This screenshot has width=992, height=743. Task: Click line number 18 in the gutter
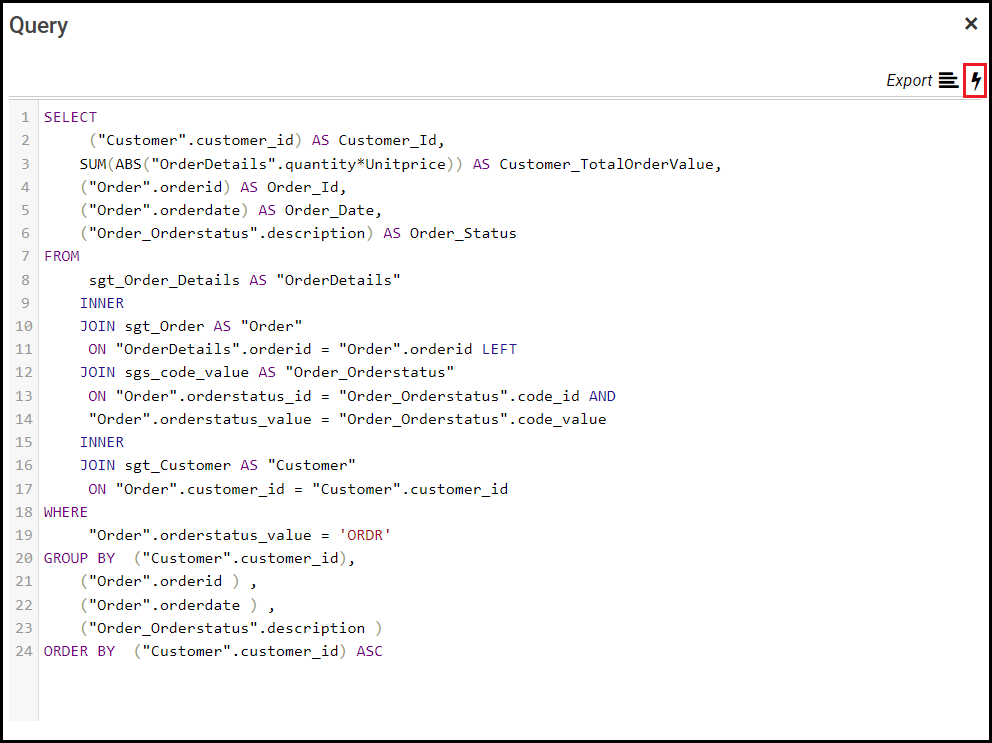[24, 512]
